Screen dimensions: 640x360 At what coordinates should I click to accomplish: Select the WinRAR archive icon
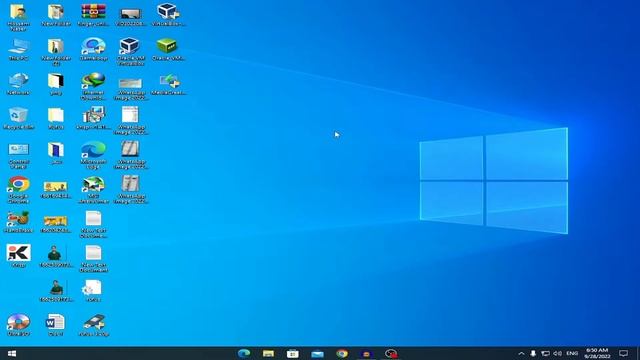tap(93, 15)
